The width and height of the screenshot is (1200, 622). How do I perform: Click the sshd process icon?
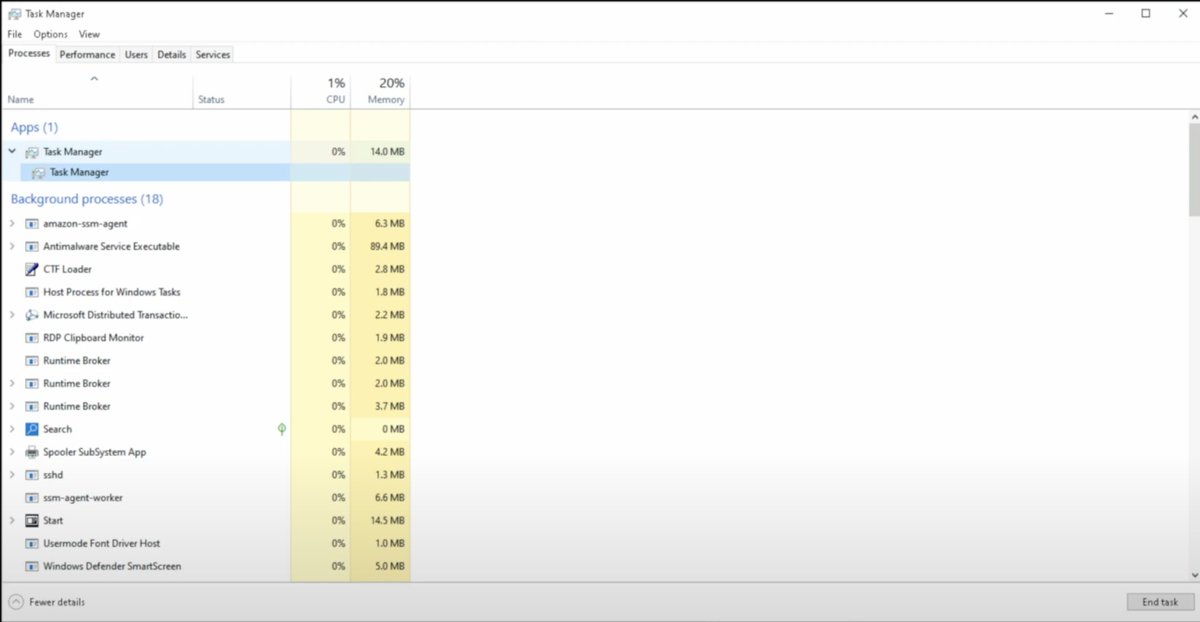[x=32, y=475]
